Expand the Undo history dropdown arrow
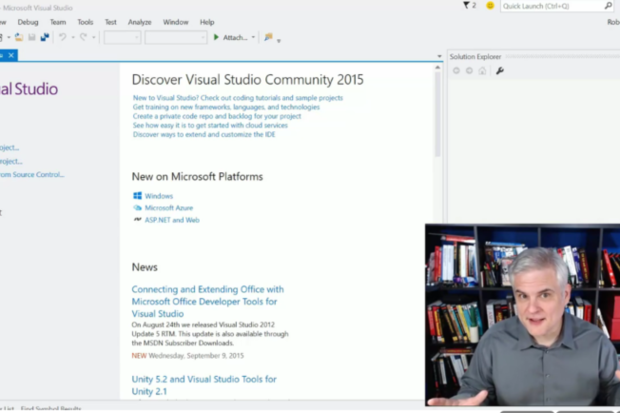 (73, 38)
